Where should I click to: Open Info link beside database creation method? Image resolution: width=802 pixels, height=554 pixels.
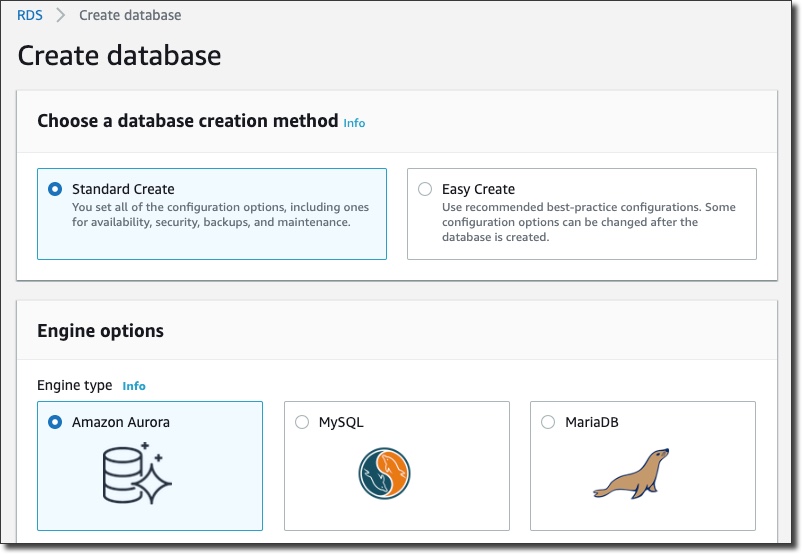pos(354,123)
